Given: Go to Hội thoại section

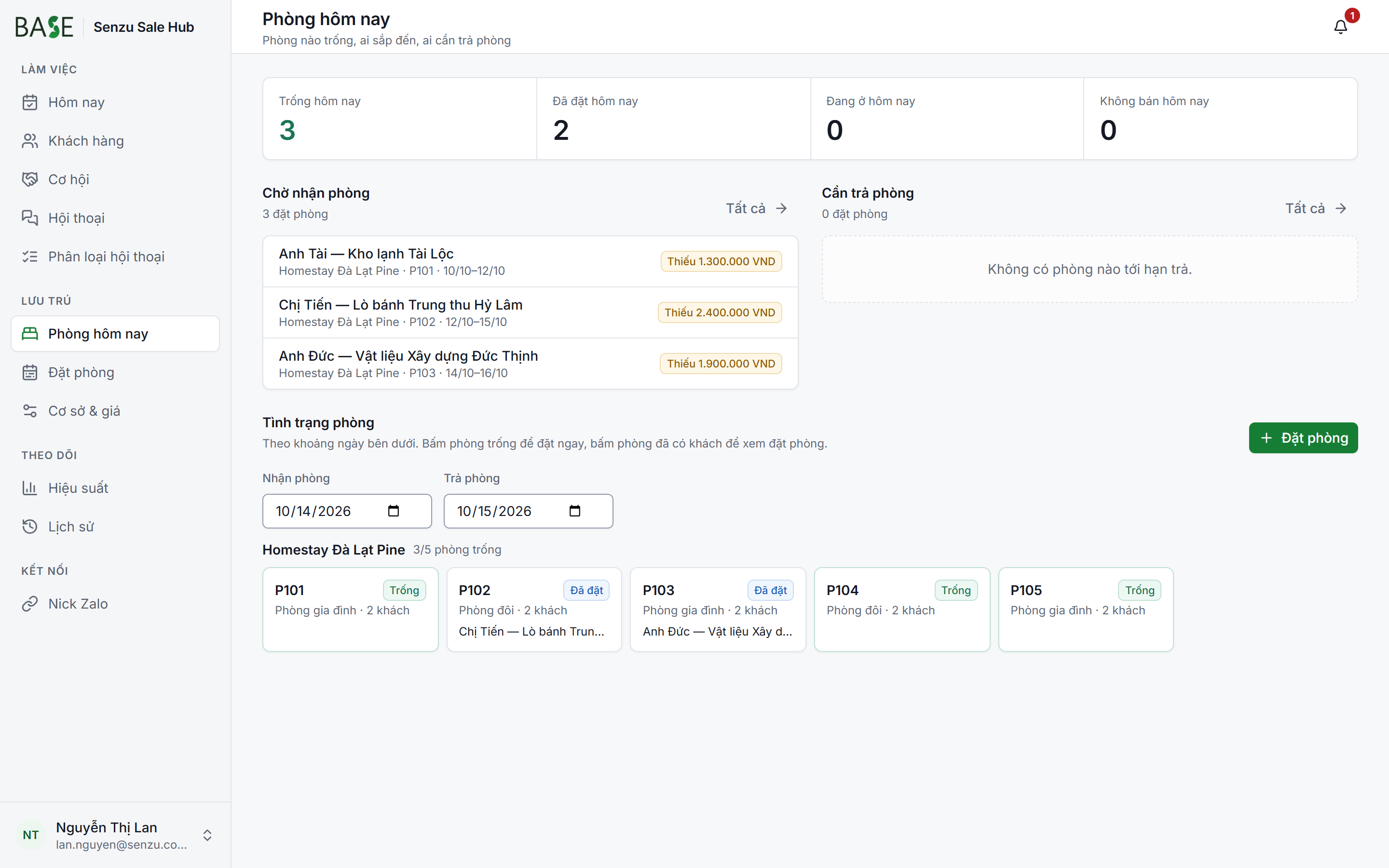Looking at the screenshot, I should pos(115,217).
